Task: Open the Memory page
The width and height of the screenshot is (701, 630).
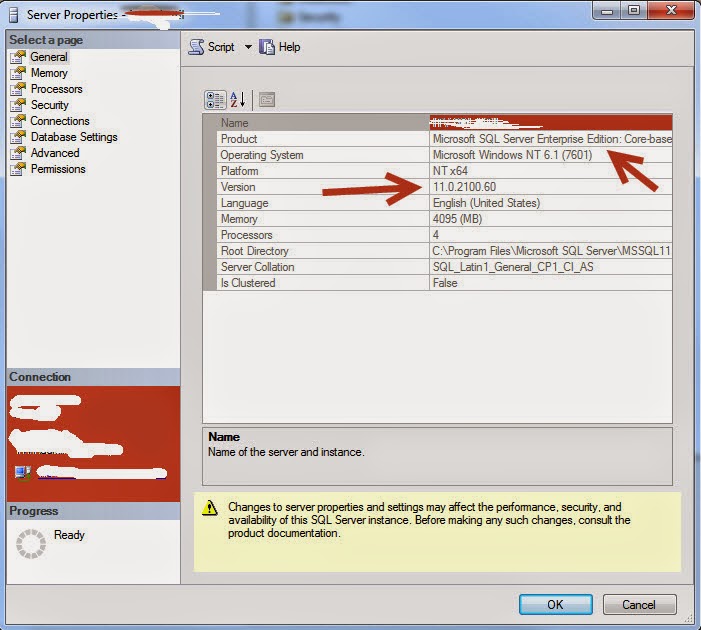Action: click(49, 73)
